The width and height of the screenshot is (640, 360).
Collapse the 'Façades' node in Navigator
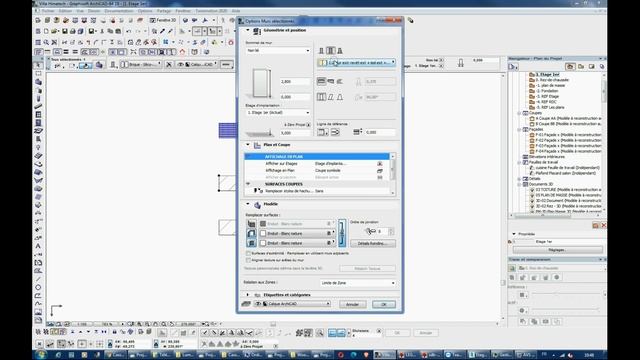pyautogui.click(x=519, y=129)
